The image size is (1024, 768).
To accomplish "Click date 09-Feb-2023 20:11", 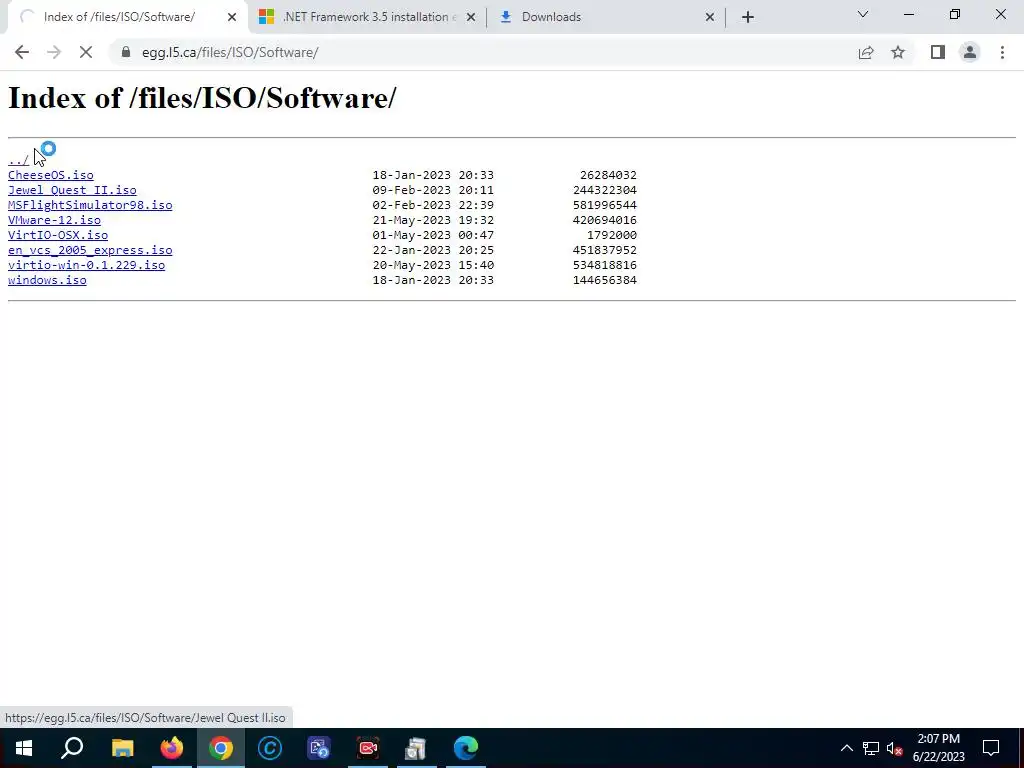I will pos(433,190).
